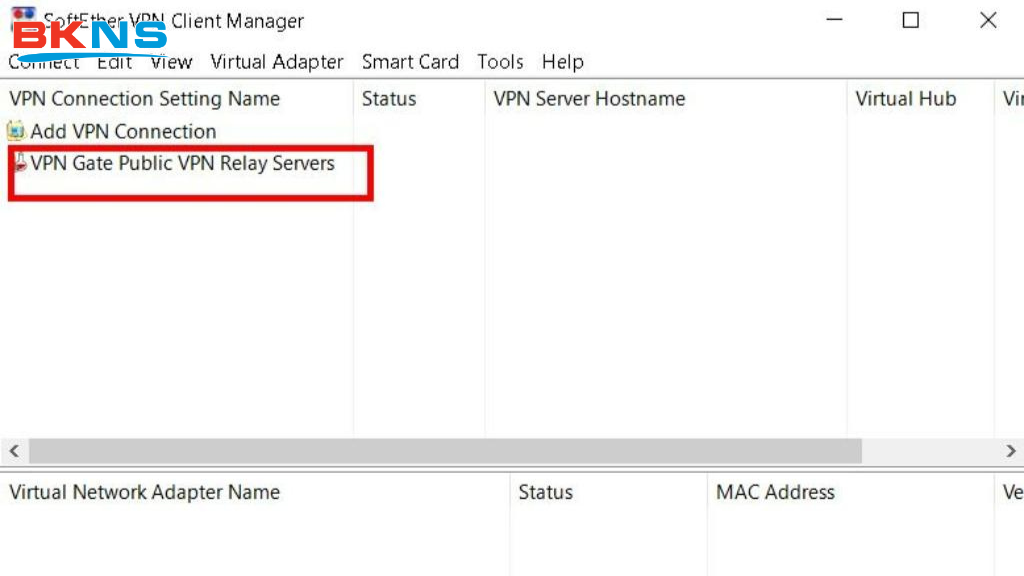Open the Tools menu

point(500,62)
